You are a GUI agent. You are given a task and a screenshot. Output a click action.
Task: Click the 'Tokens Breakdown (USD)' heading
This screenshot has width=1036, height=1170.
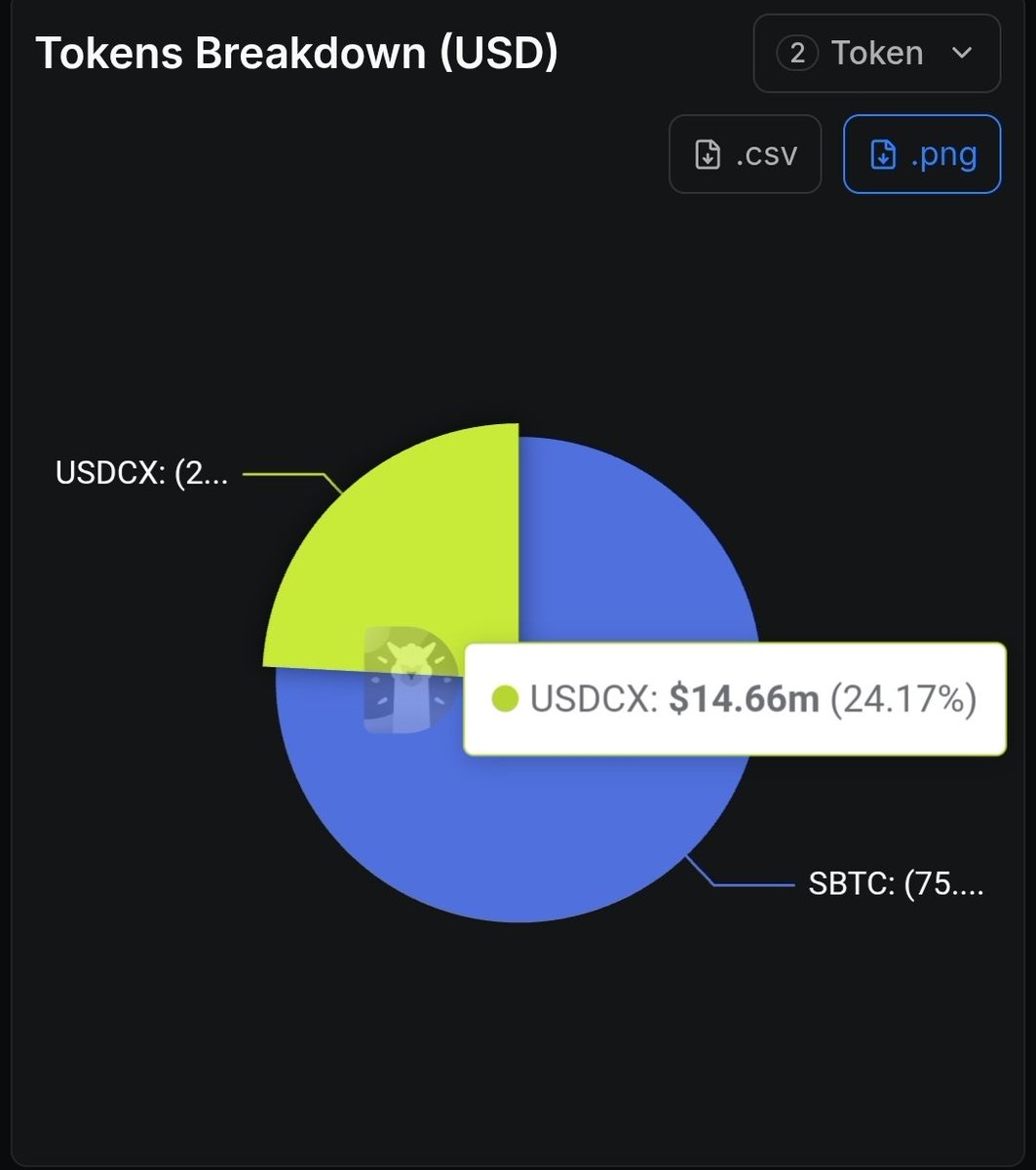point(296,54)
